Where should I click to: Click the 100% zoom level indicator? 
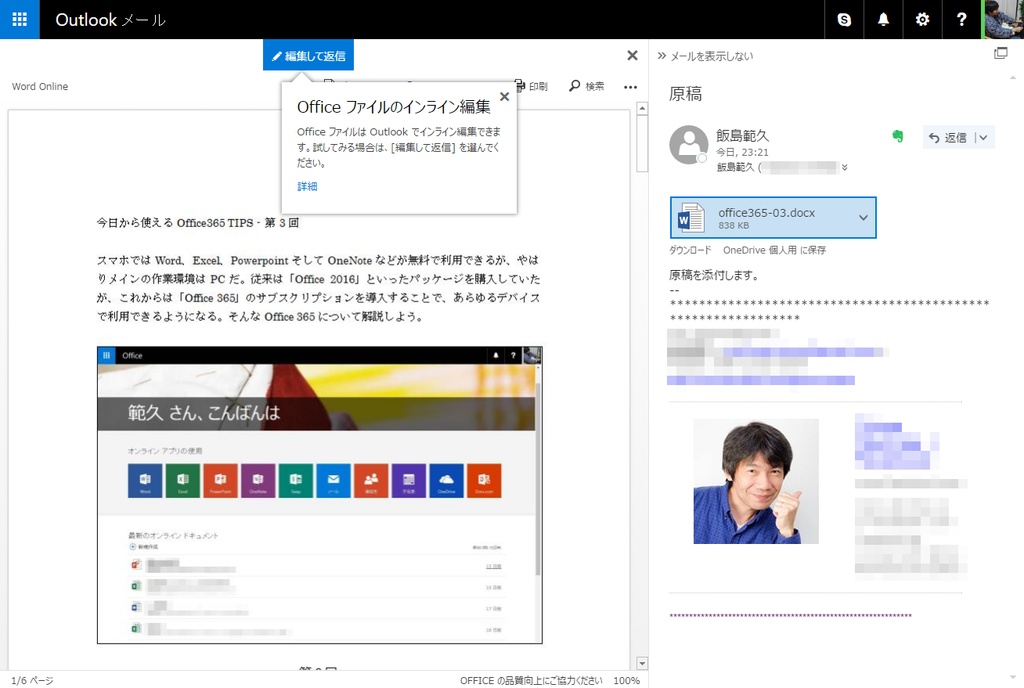click(x=626, y=680)
